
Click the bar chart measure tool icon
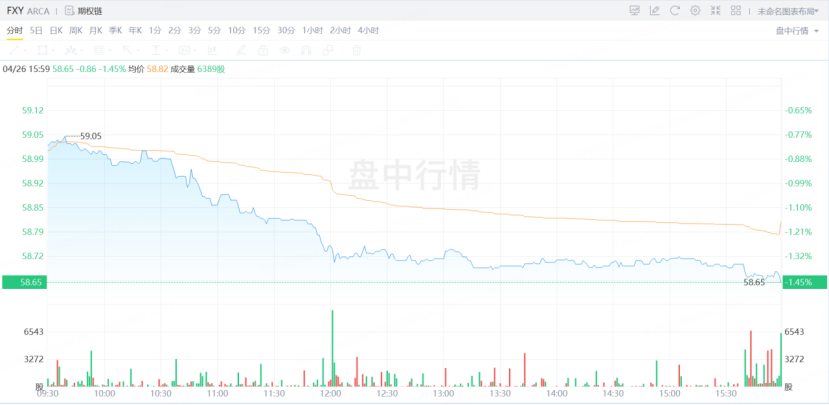[212, 50]
